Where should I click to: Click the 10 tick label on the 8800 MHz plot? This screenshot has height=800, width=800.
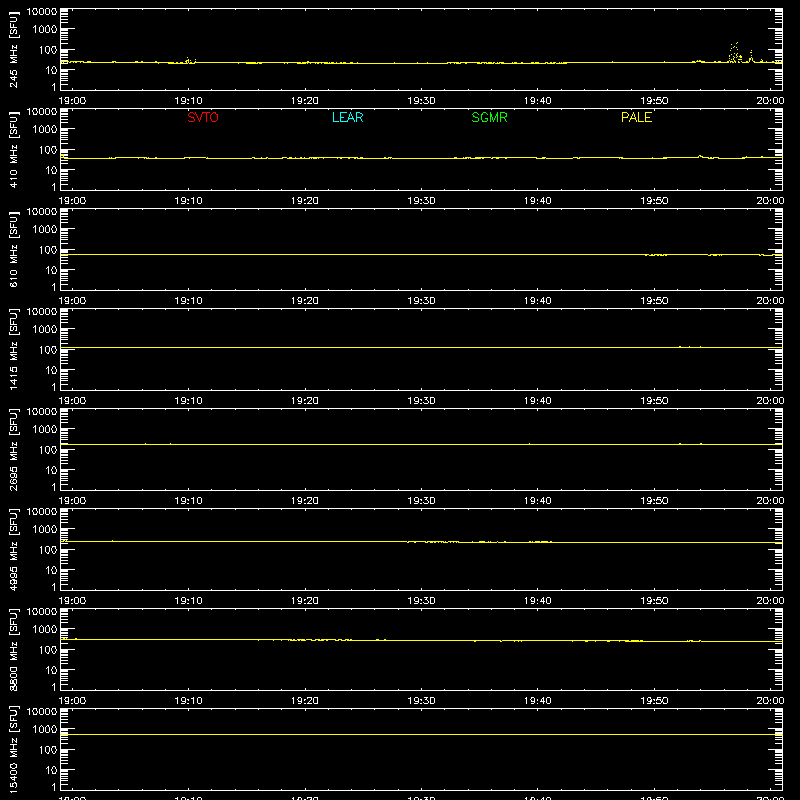(x=52, y=670)
